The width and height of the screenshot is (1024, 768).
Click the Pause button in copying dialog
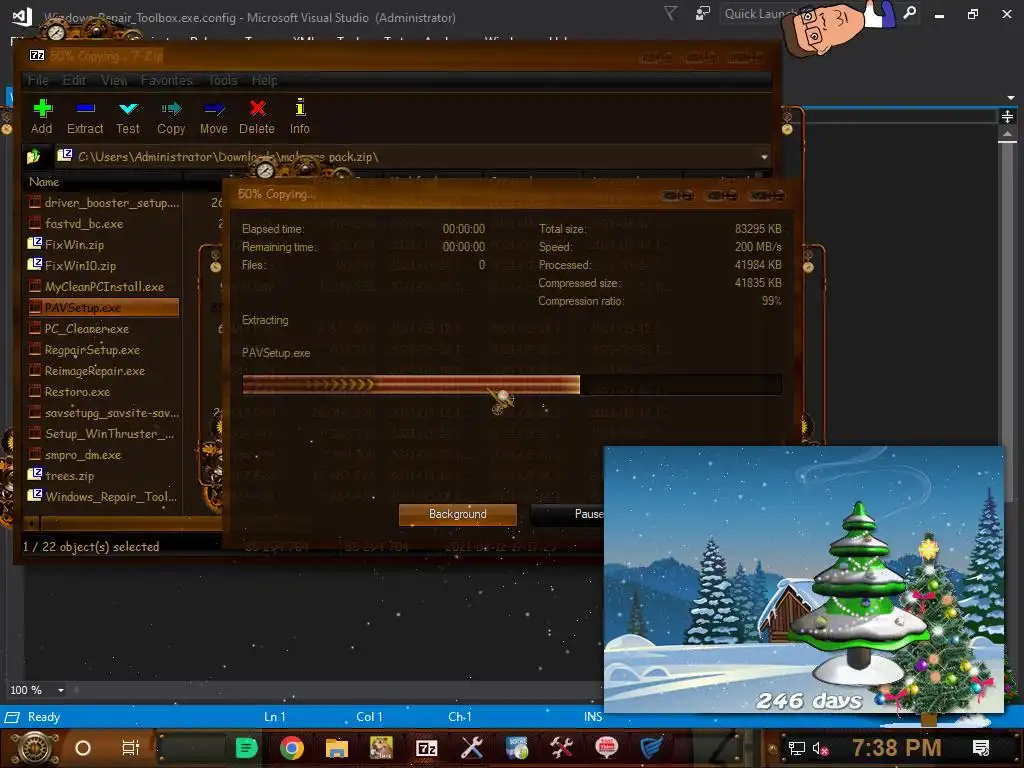click(x=569, y=514)
